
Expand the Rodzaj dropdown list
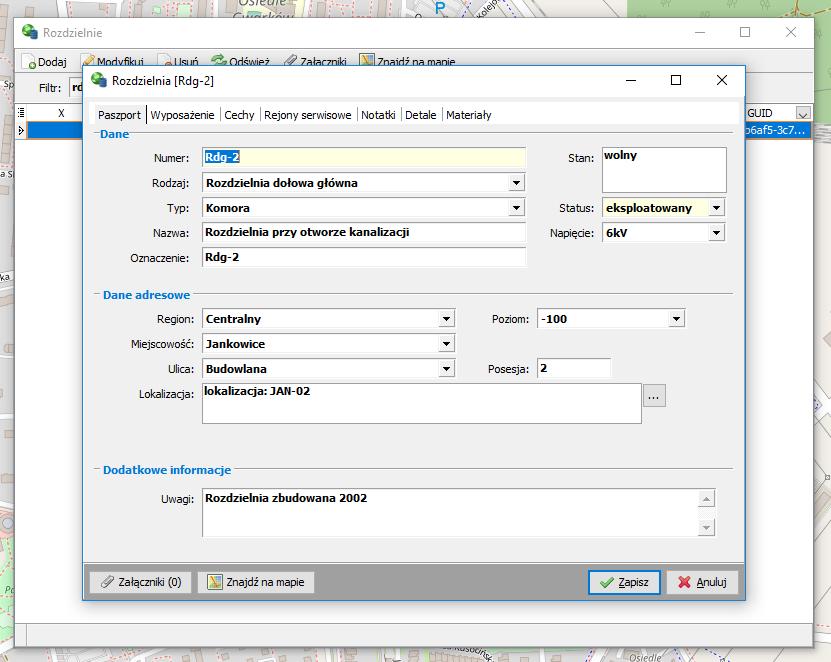(516, 183)
